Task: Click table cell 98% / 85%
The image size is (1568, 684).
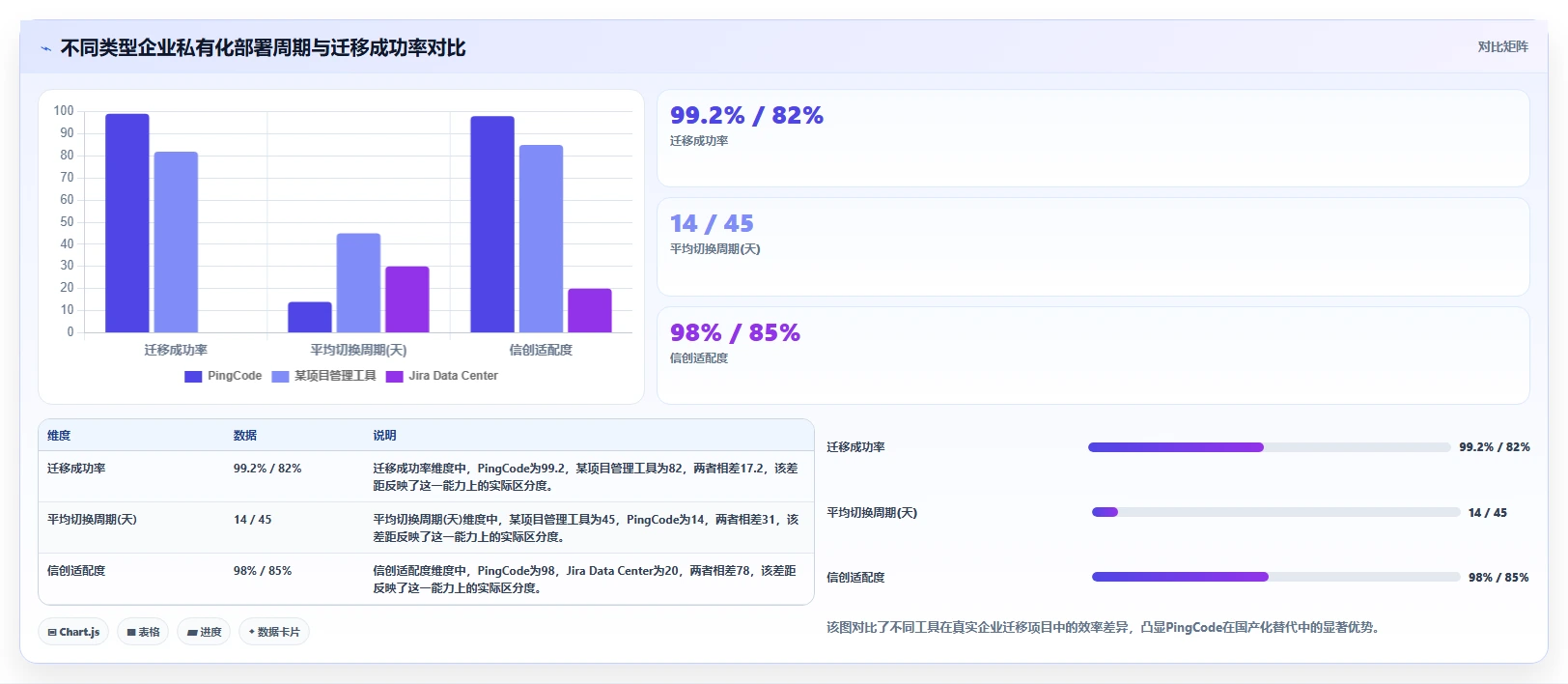Action: pyautogui.click(x=263, y=571)
